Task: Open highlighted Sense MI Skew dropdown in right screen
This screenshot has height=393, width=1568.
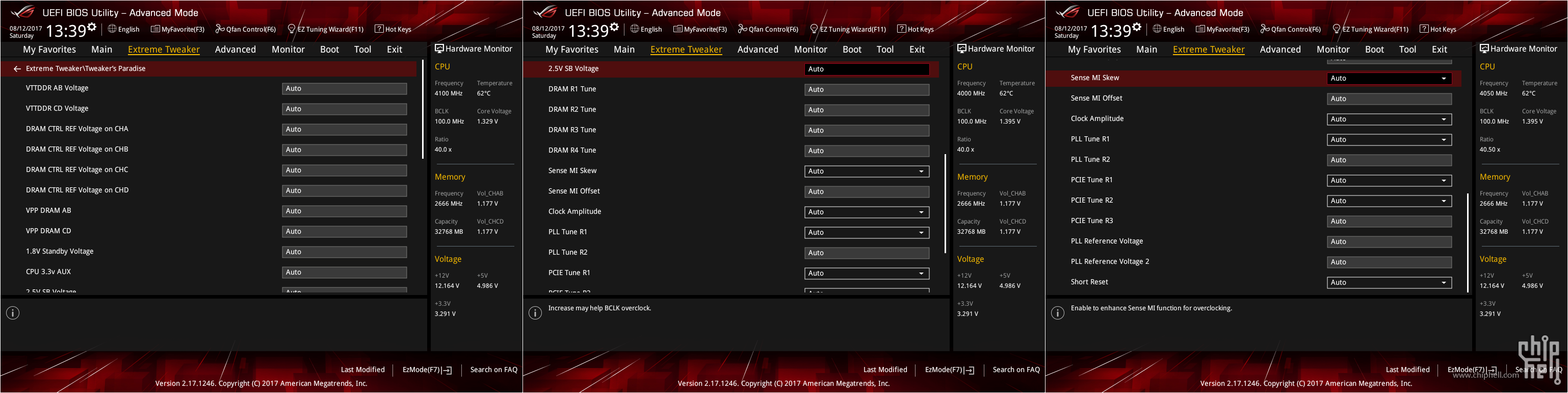Action: 1389,79
